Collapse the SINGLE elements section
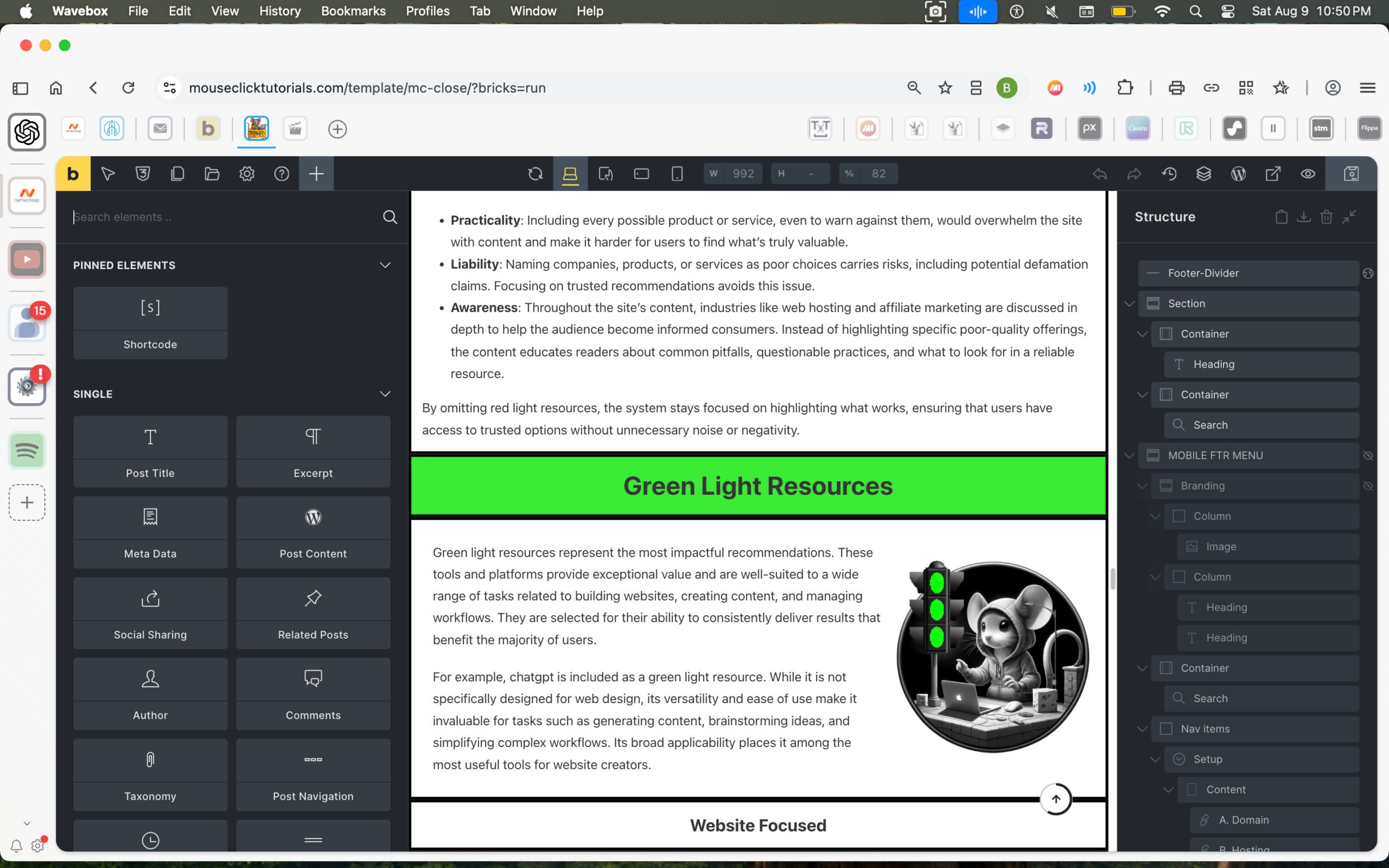 coord(385,394)
